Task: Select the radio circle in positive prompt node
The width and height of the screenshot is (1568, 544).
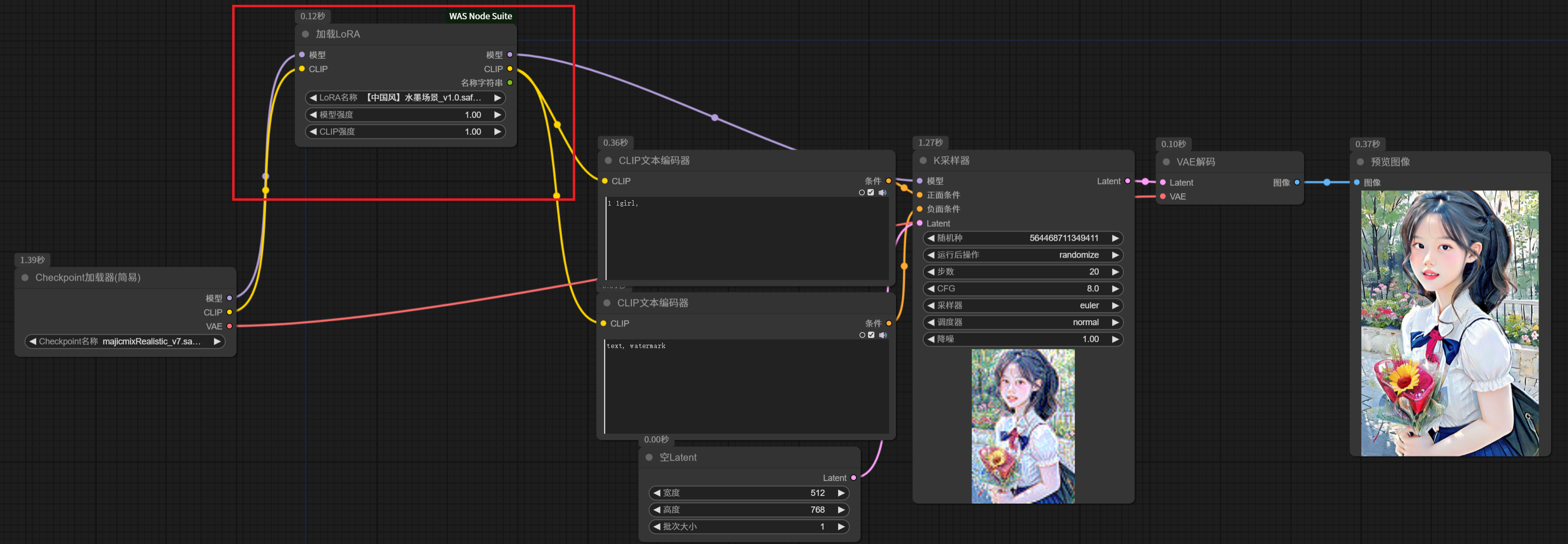Action: tap(861, 192)
